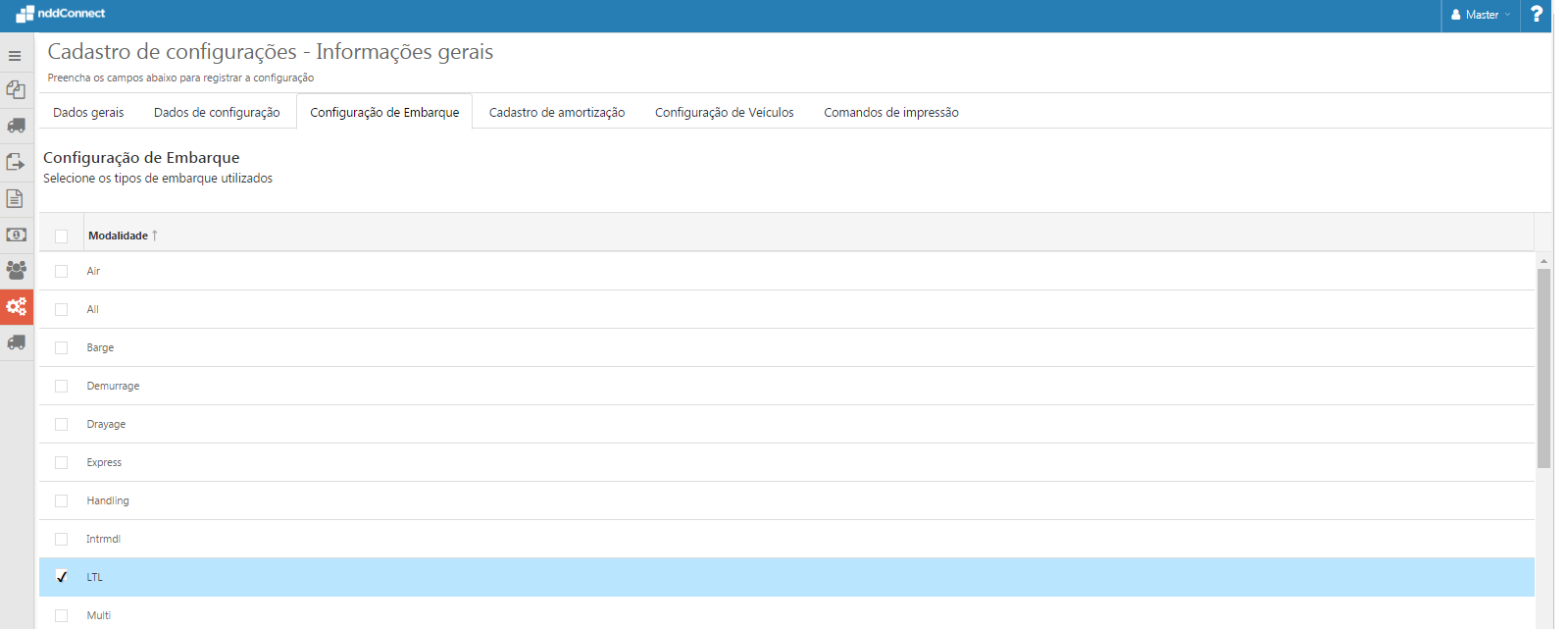Open the document page sidebar icon
This screenshot has width=1568, height=629.
[15, 198]
